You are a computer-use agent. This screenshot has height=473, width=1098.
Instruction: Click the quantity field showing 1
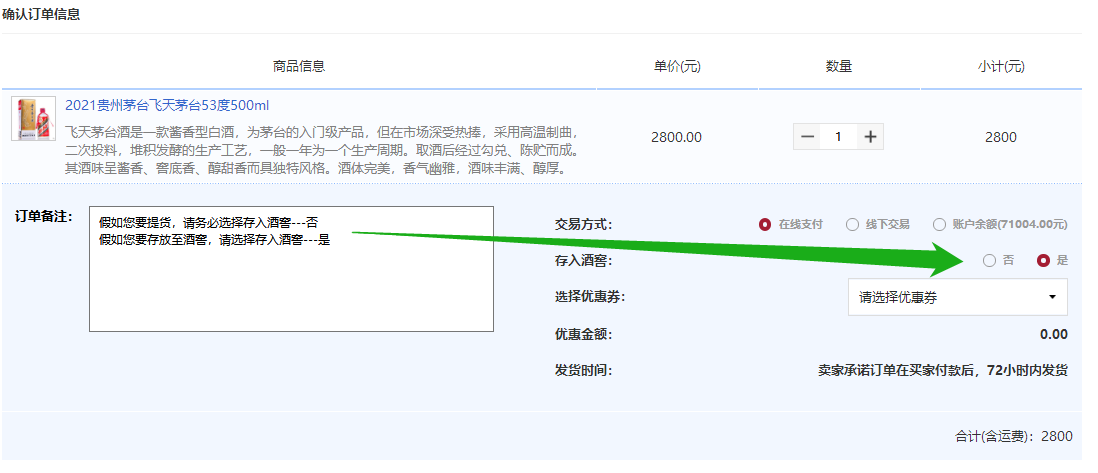point(838,137)
